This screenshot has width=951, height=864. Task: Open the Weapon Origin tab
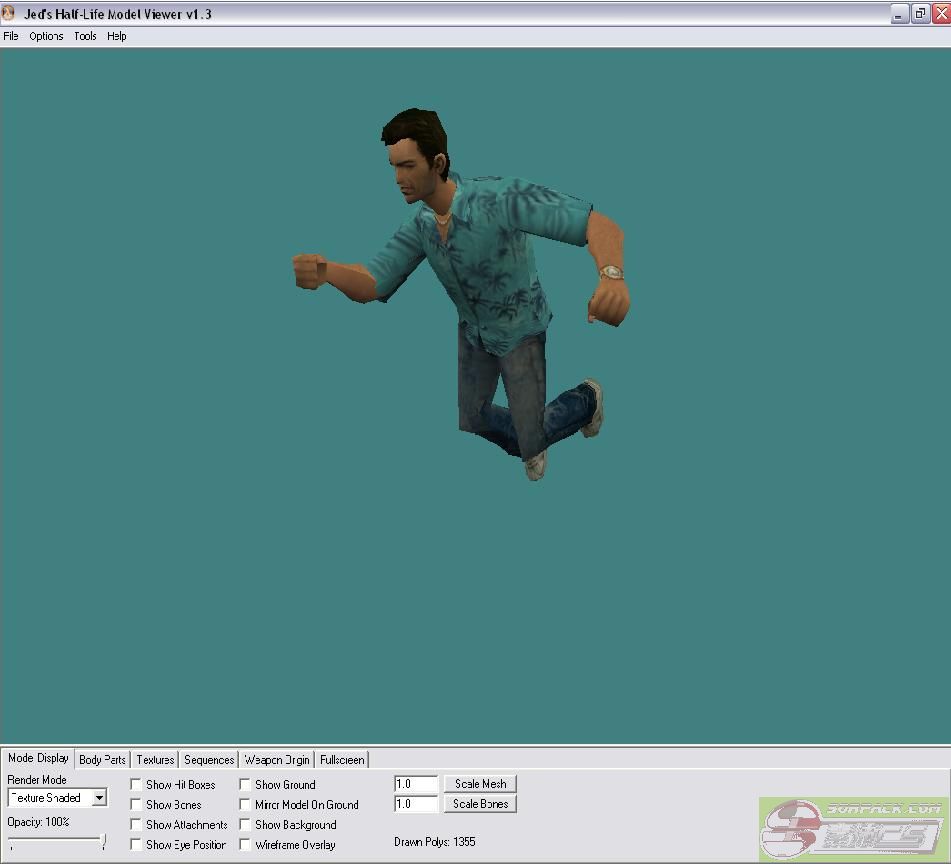(x=277, y=760)
